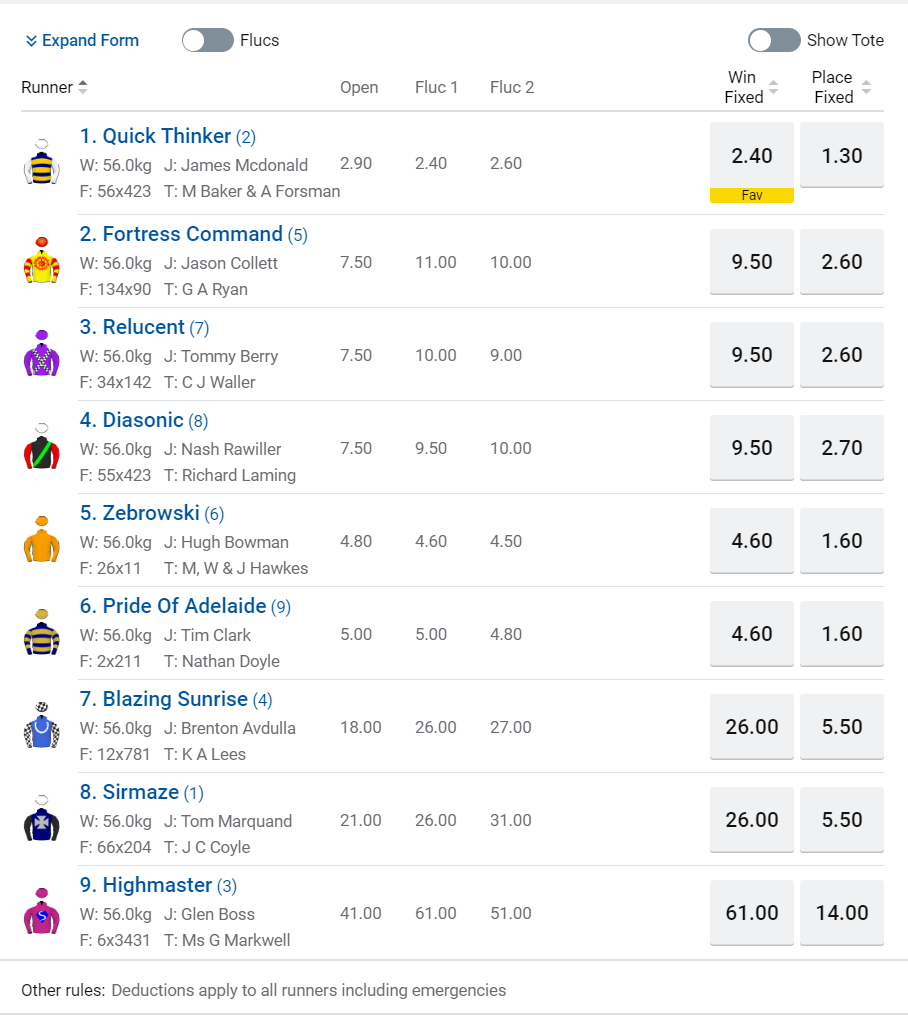Click Relucent's purple jockey silks icon
This screenshot has height=1016, width=908.
(41, 354)
